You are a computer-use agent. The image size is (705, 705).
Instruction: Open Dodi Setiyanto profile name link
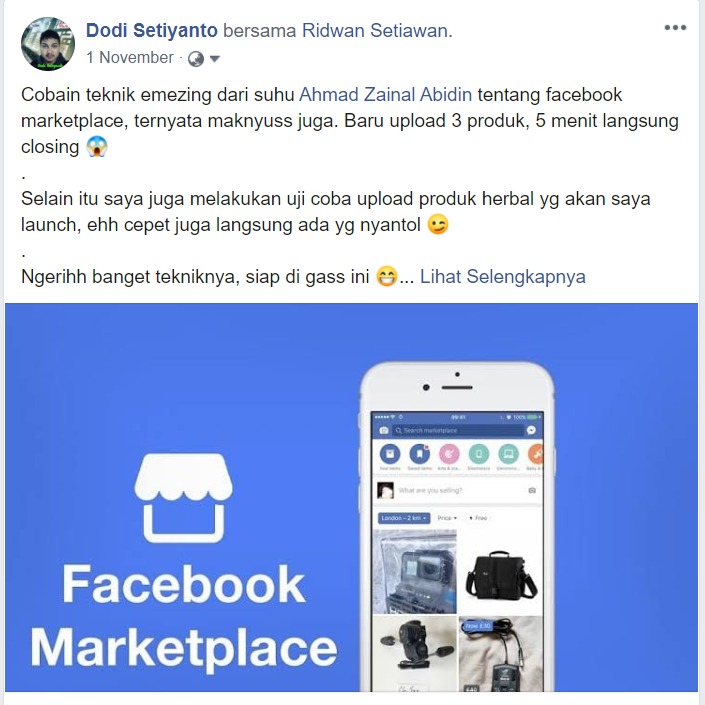(152, 31)
